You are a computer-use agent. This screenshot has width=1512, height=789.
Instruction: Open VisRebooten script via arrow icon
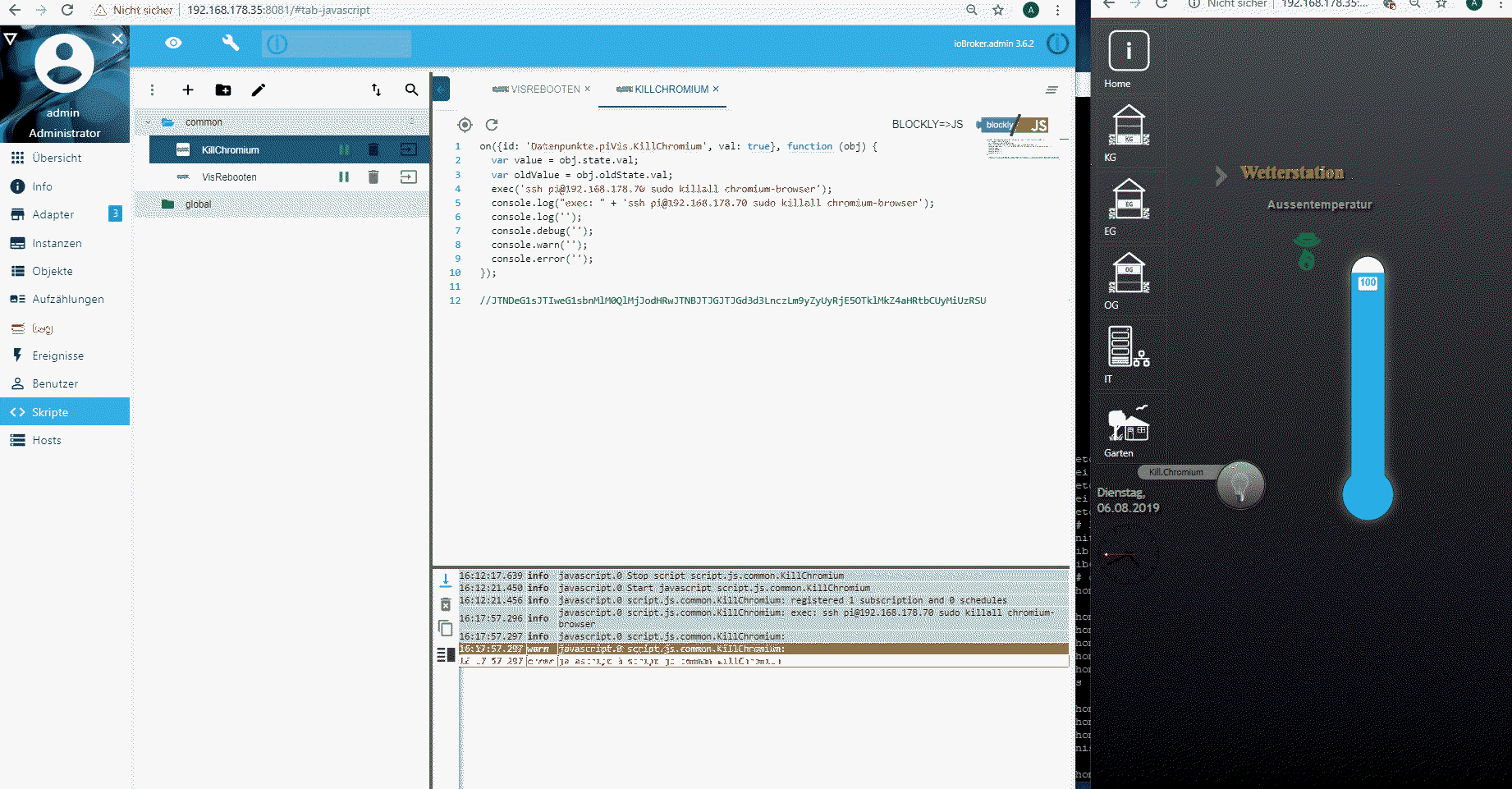408,177
